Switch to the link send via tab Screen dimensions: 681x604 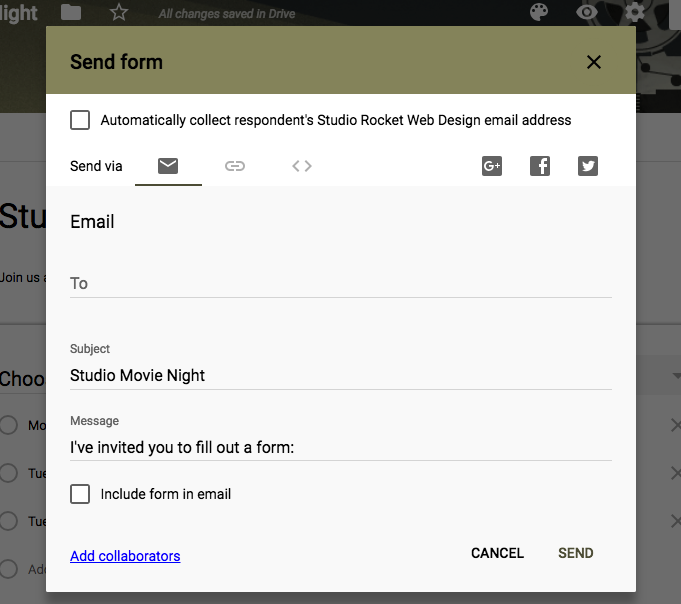[235, 166]
